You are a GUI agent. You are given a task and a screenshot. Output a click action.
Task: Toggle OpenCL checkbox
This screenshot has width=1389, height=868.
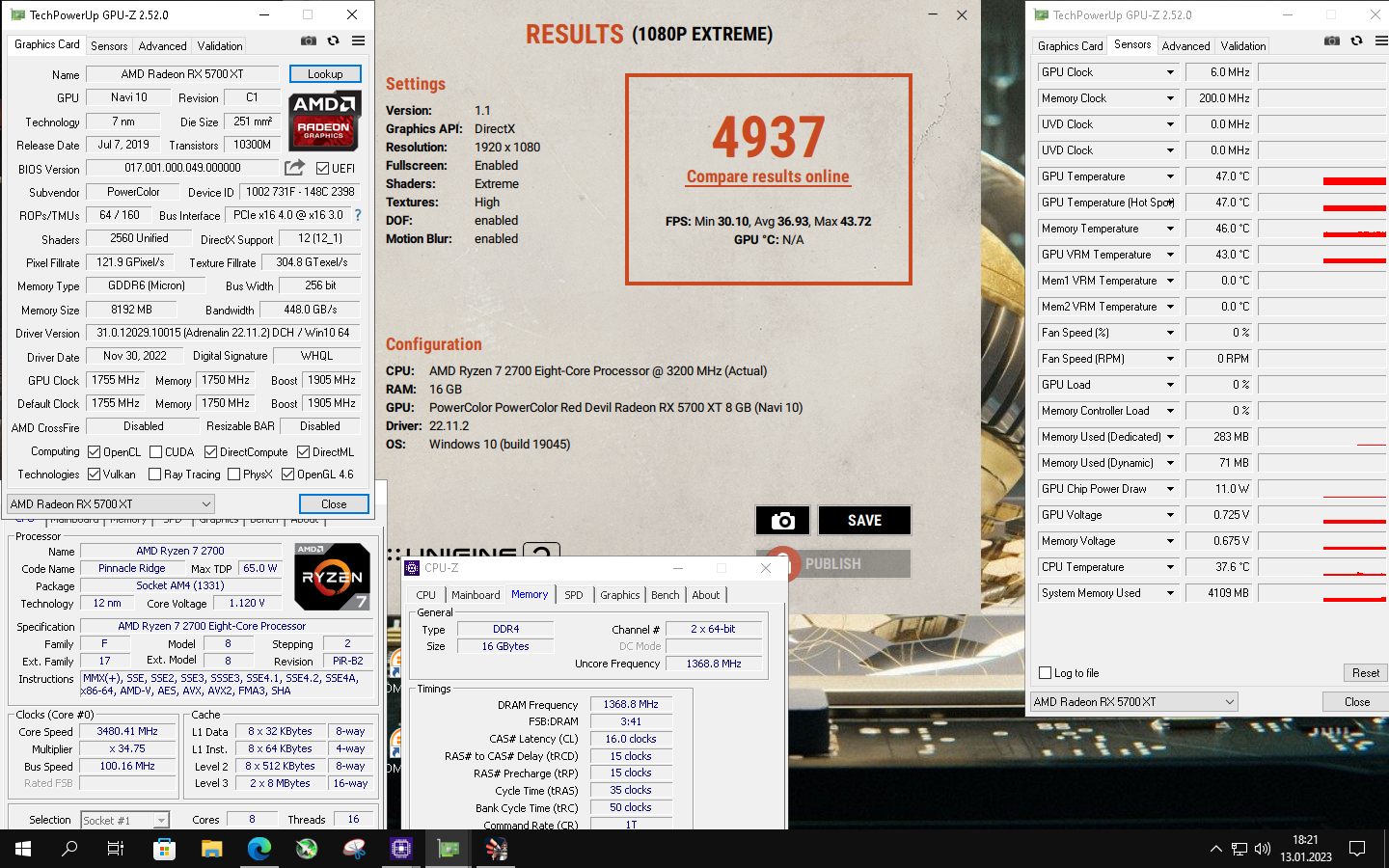[94, 452]
